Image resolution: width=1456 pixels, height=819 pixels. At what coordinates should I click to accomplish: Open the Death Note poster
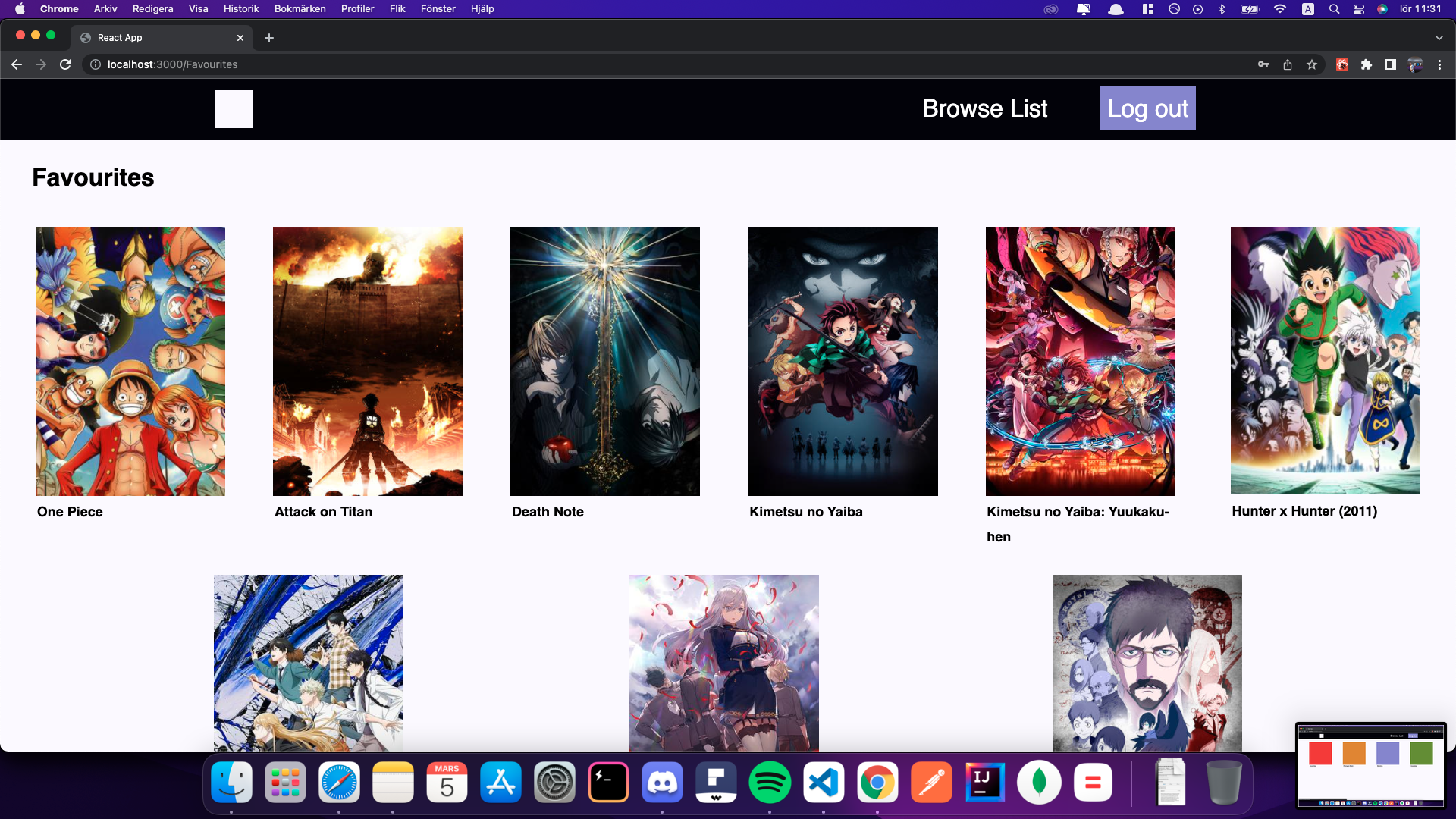[605, 362]
